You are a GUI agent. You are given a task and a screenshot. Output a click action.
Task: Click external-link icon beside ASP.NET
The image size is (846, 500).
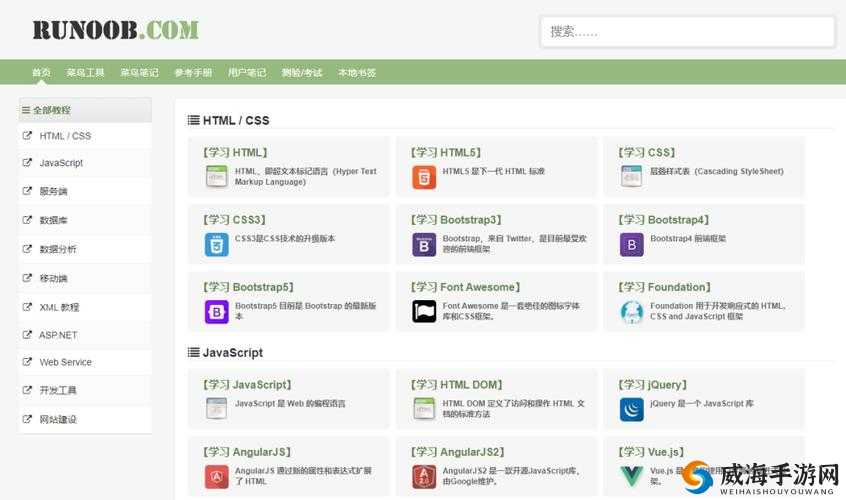(x=27, y=334)
